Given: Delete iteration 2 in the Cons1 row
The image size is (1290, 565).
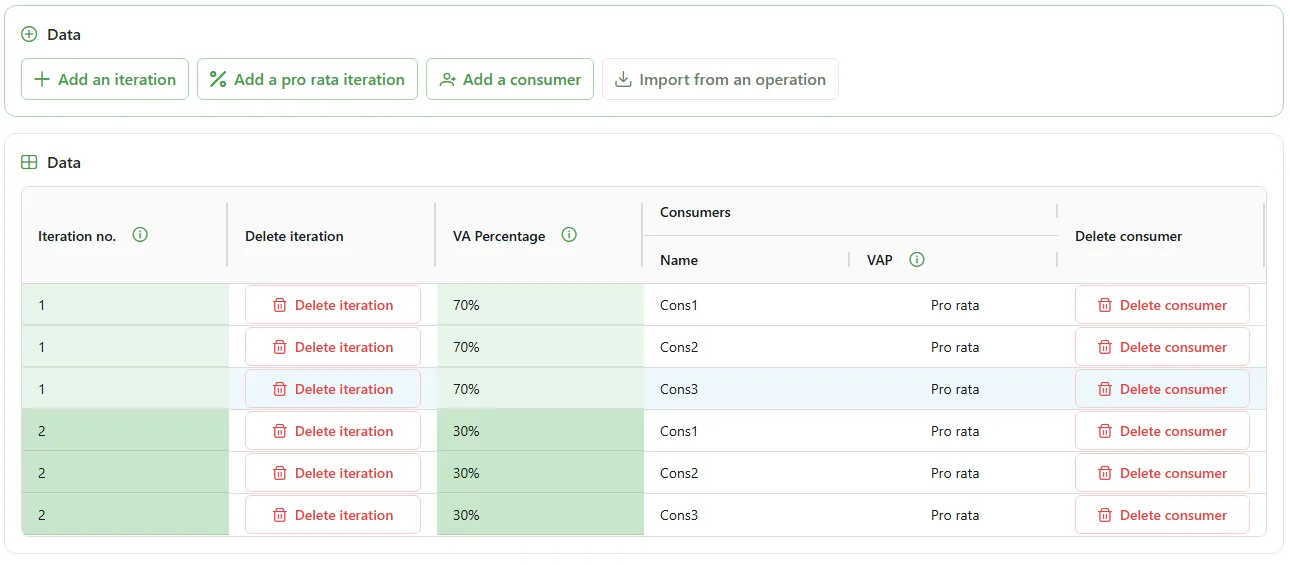Looking at the screenshot, I should [333, 431].
